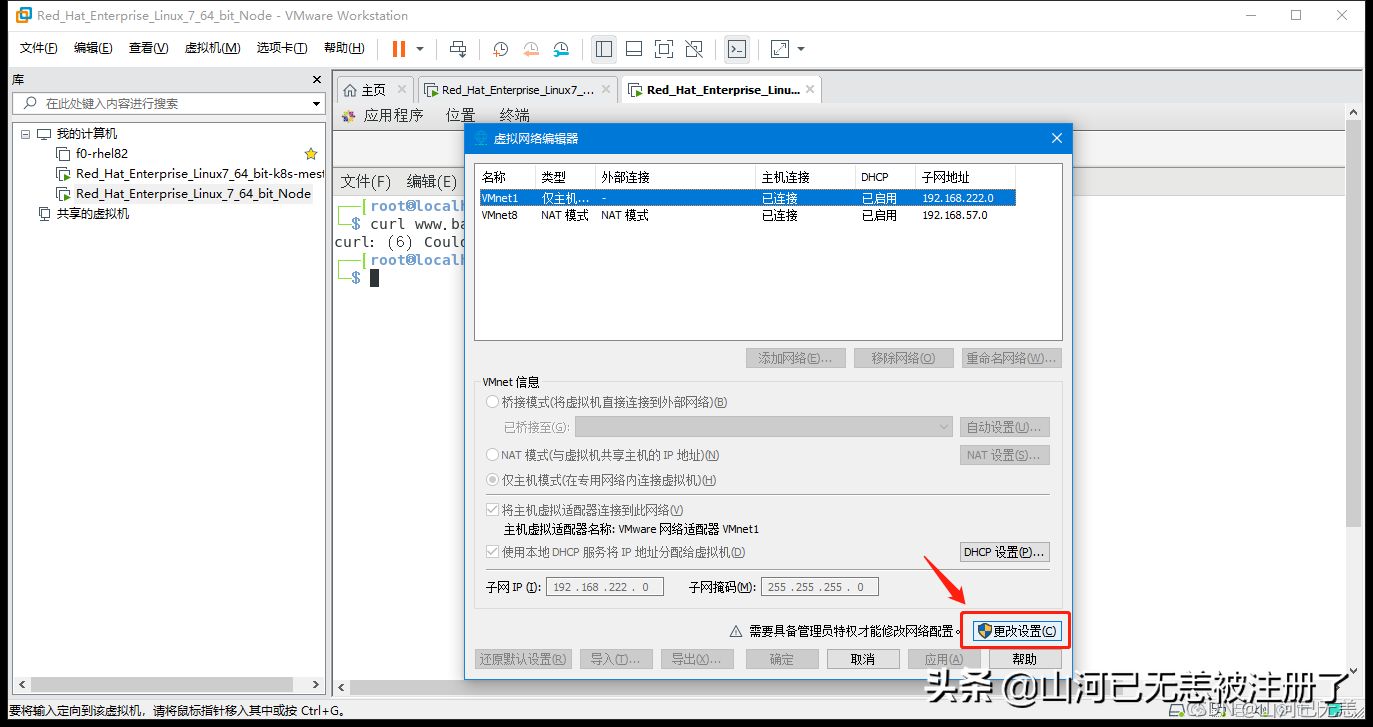Collapse the 我的计算机 tree node
Viewport: 1373px width, 727px height.
tap(25, 134)
